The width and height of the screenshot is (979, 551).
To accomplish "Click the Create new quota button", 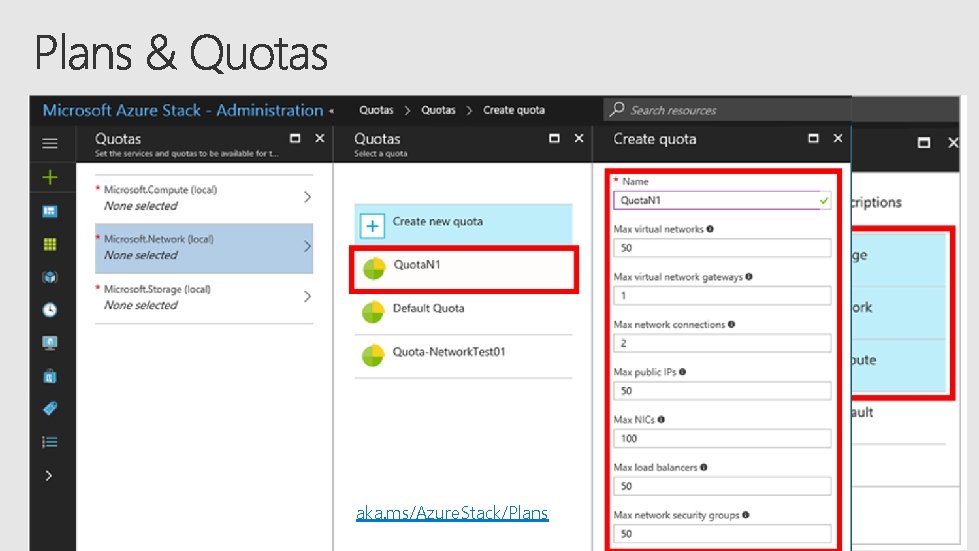I will 463,223.
